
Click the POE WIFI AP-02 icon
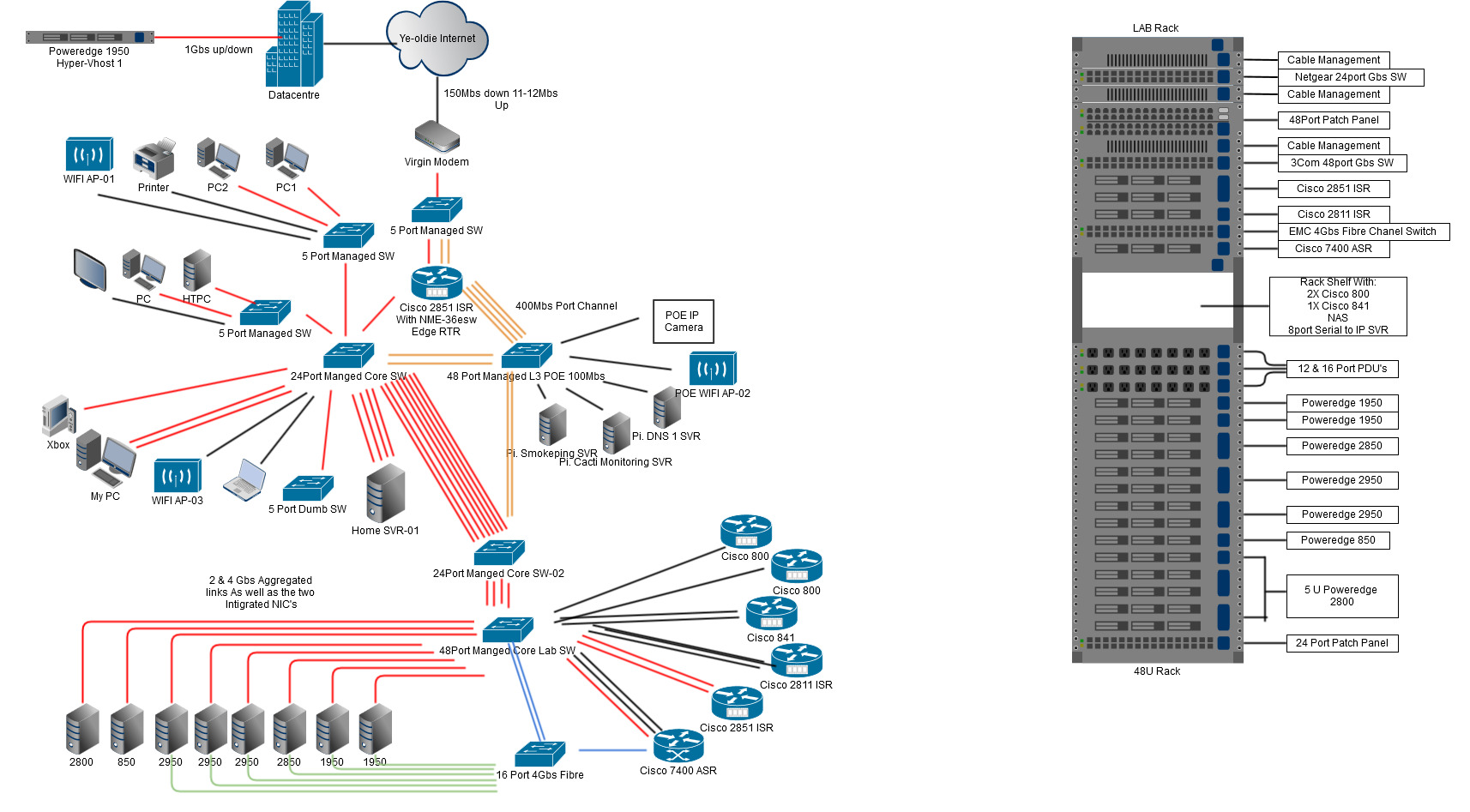tap(713, 369)
